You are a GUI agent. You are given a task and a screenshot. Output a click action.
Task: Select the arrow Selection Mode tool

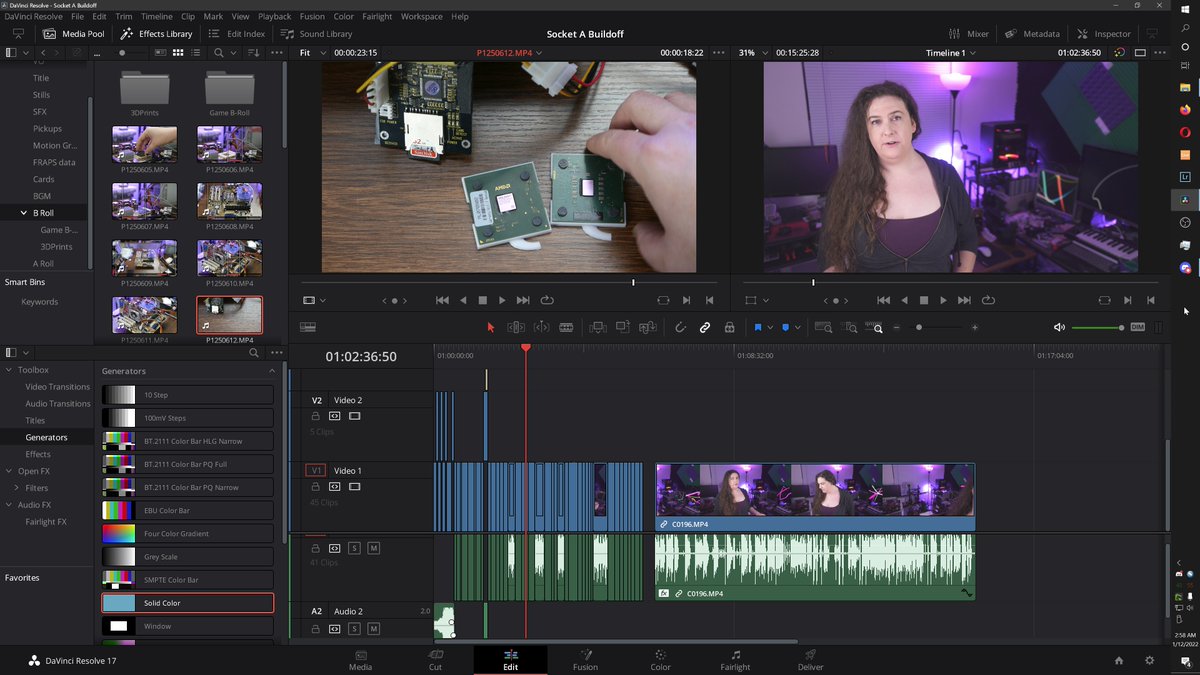[x=490, y=327]
